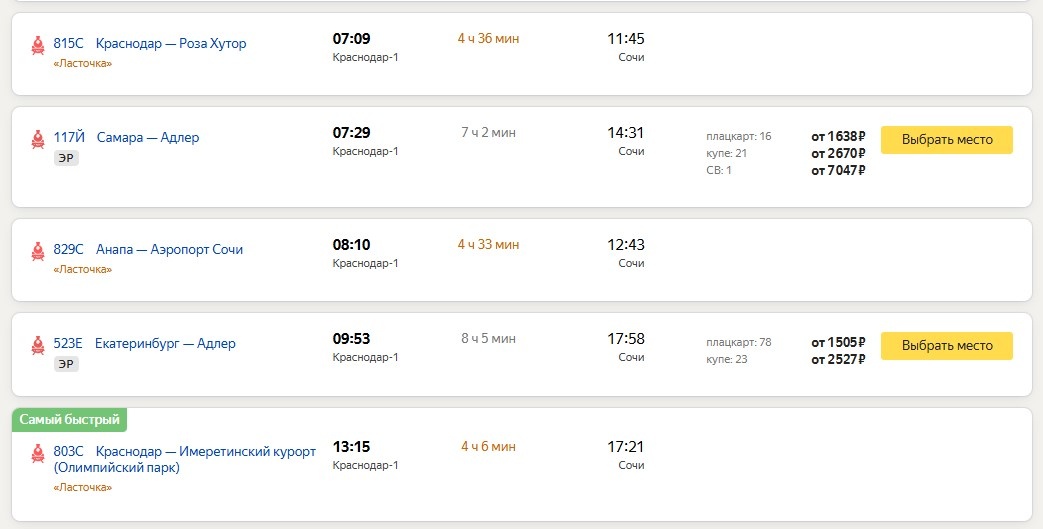Viewport: 1043px width, 529px height.
Task: Click train icon beside 803С route
Action: (x=38, y=453)
